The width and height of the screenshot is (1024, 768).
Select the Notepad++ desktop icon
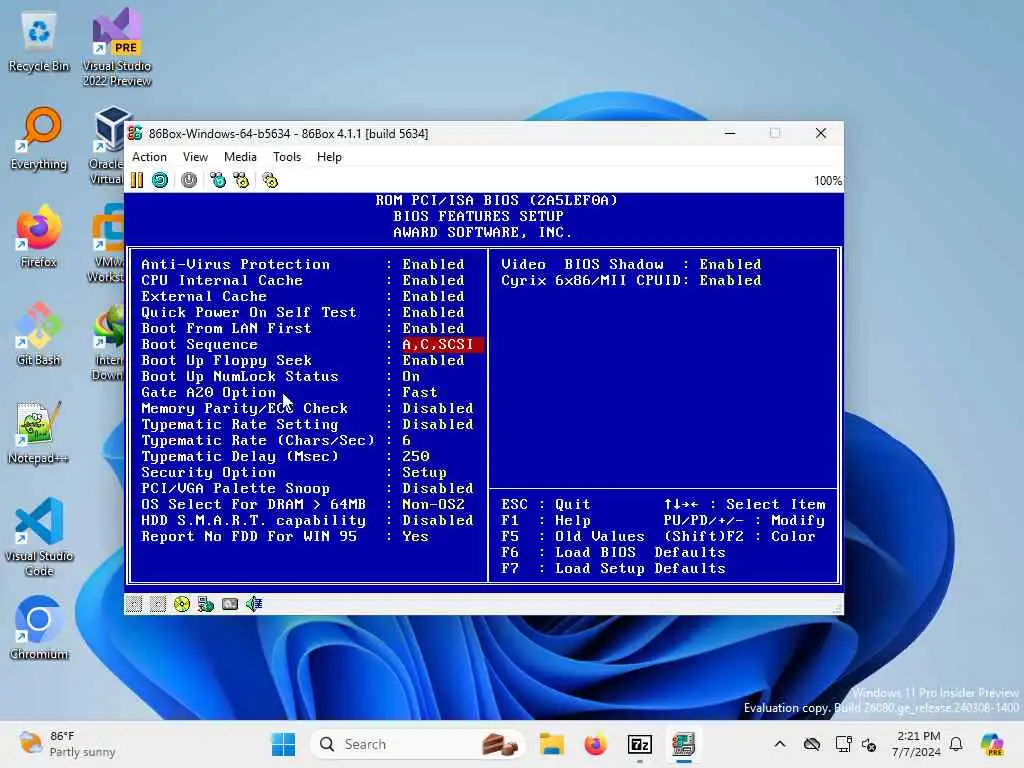[39, 432]
